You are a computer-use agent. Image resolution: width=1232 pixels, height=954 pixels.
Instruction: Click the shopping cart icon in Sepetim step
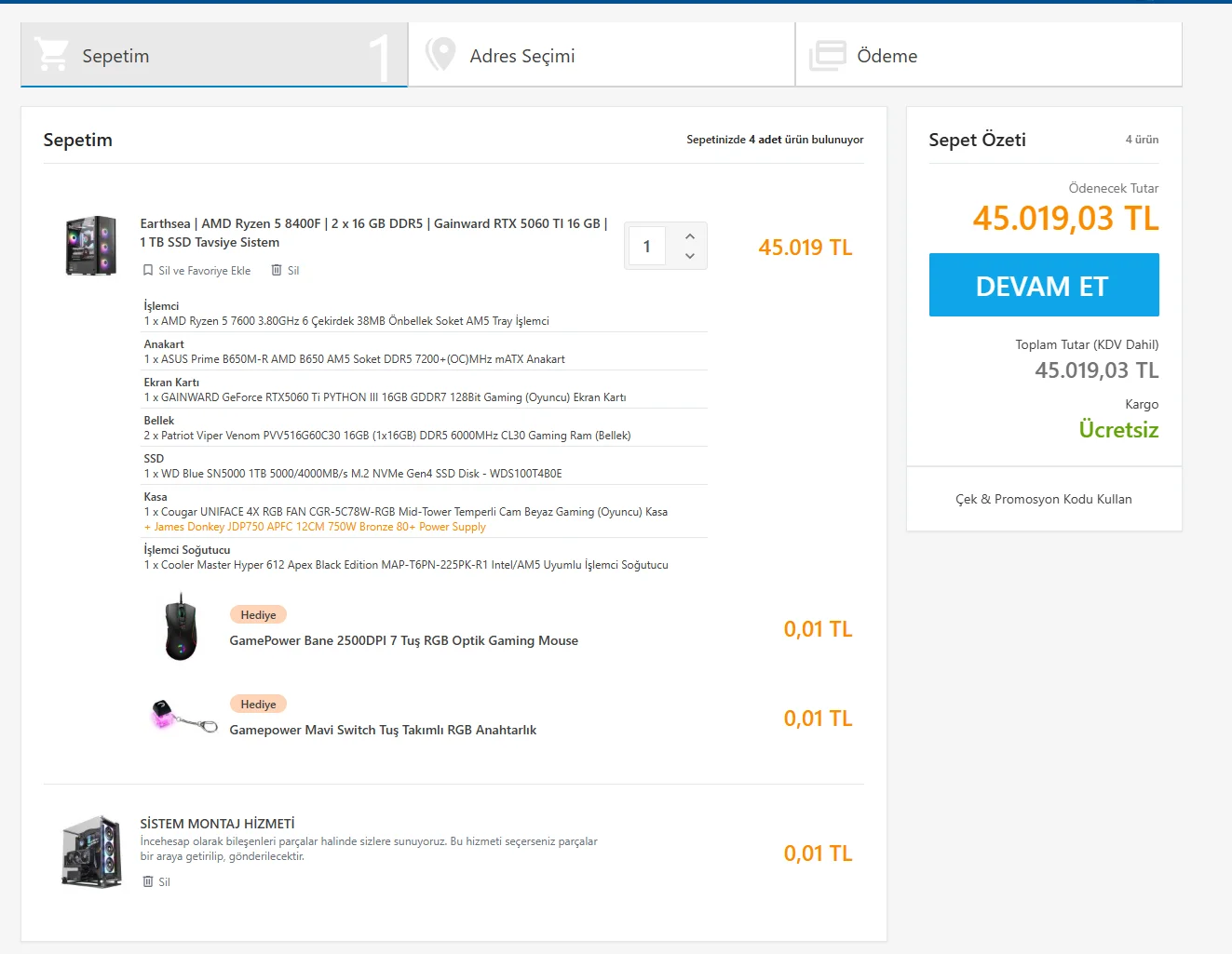51,55
